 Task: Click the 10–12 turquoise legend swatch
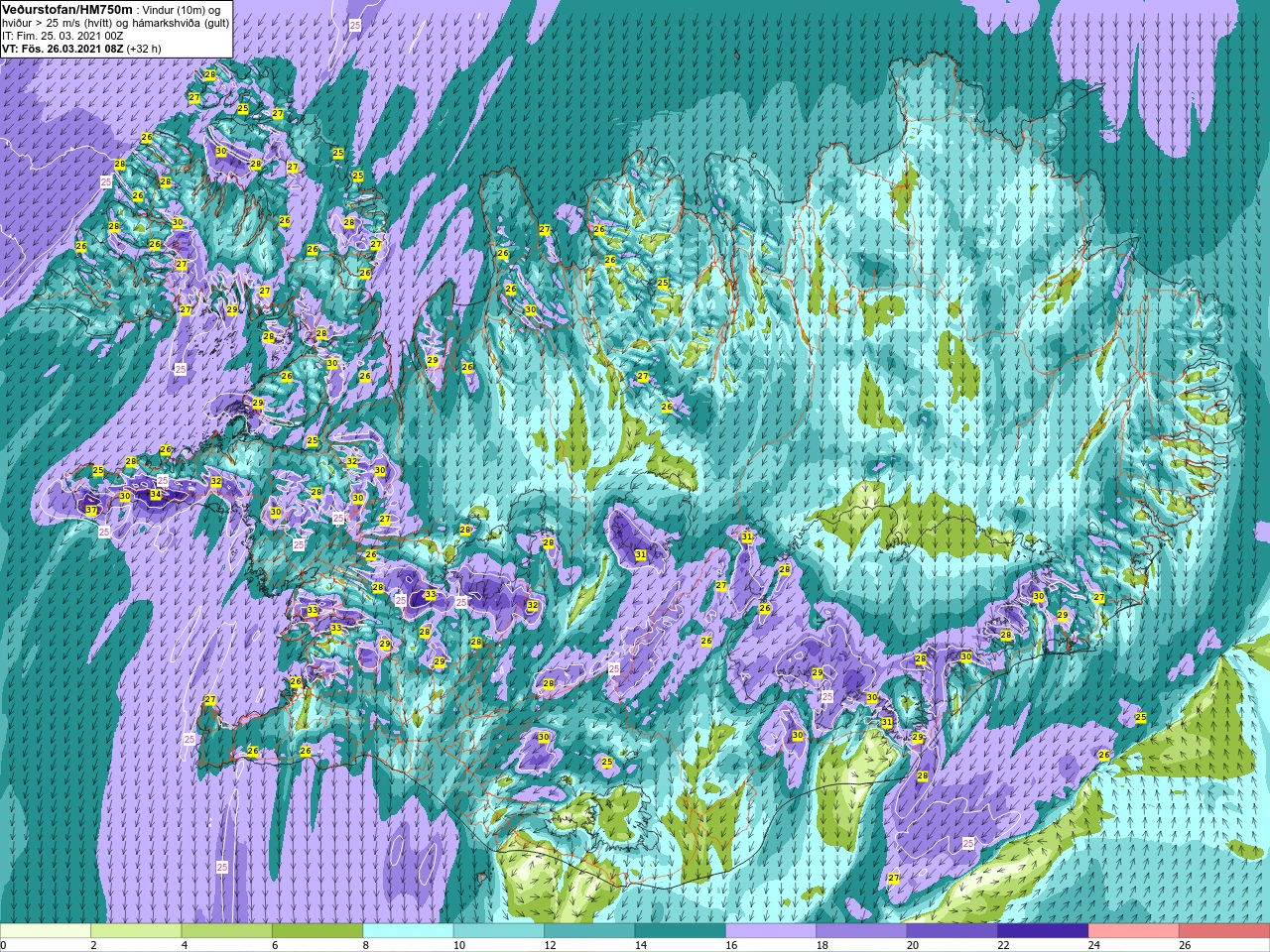[x=499, y=931]
